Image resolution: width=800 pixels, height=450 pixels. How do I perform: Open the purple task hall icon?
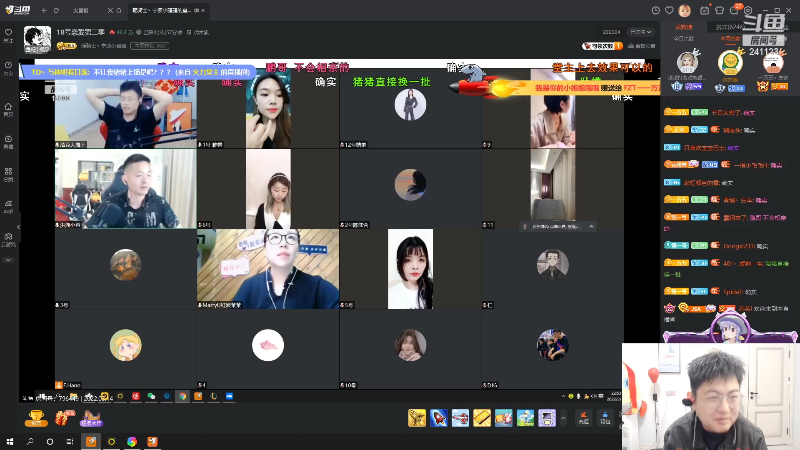[x=91, y=418]
